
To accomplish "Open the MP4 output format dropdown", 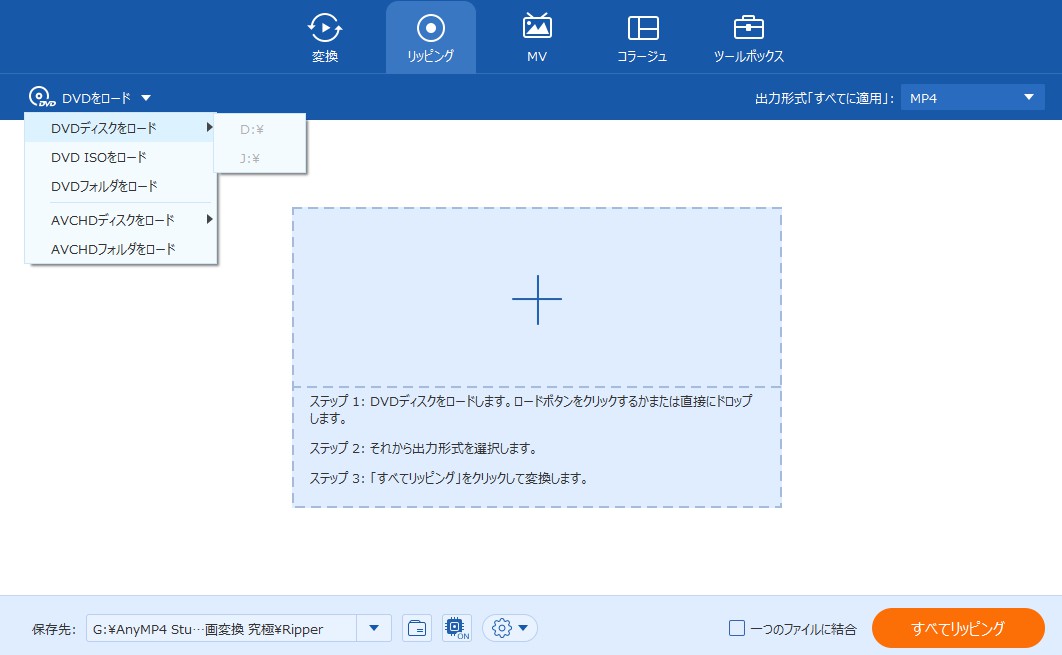I will (x=971, y=97).
